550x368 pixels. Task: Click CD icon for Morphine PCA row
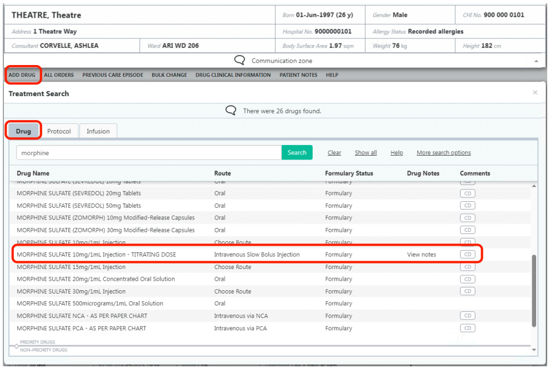coord(468,328)
